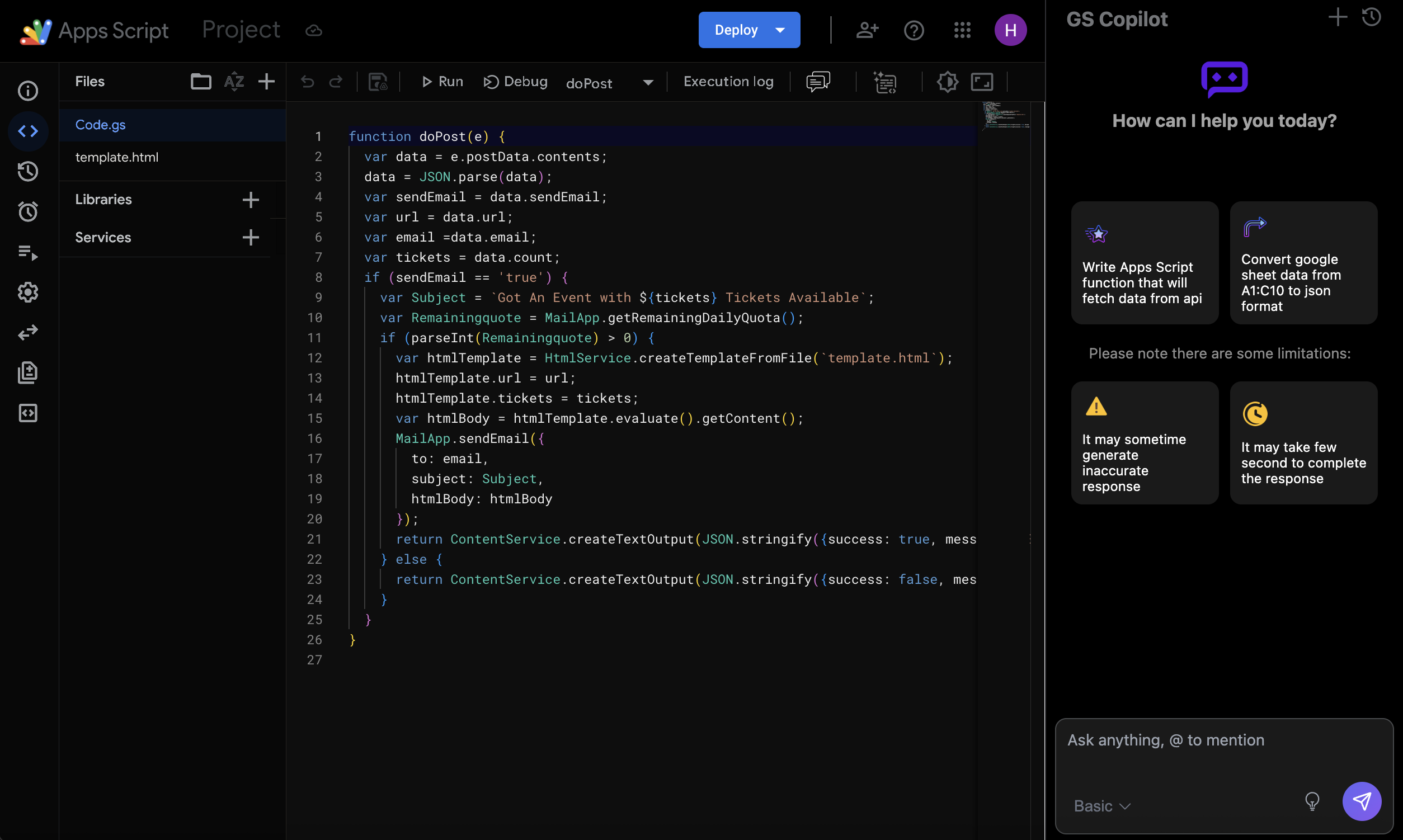Click 'MailApp.sendEmail' on line 16
Viewport: 1403px width, 840px height.
462,438
